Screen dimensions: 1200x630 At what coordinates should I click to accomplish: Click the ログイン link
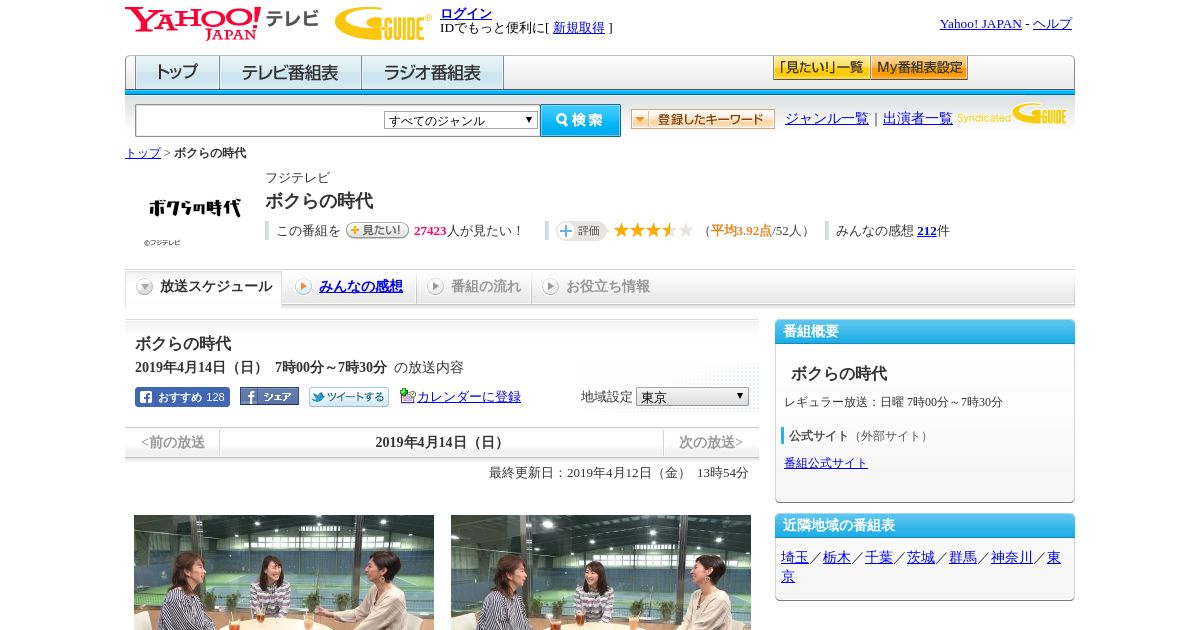pyautogui.click(x=466, y=13)
